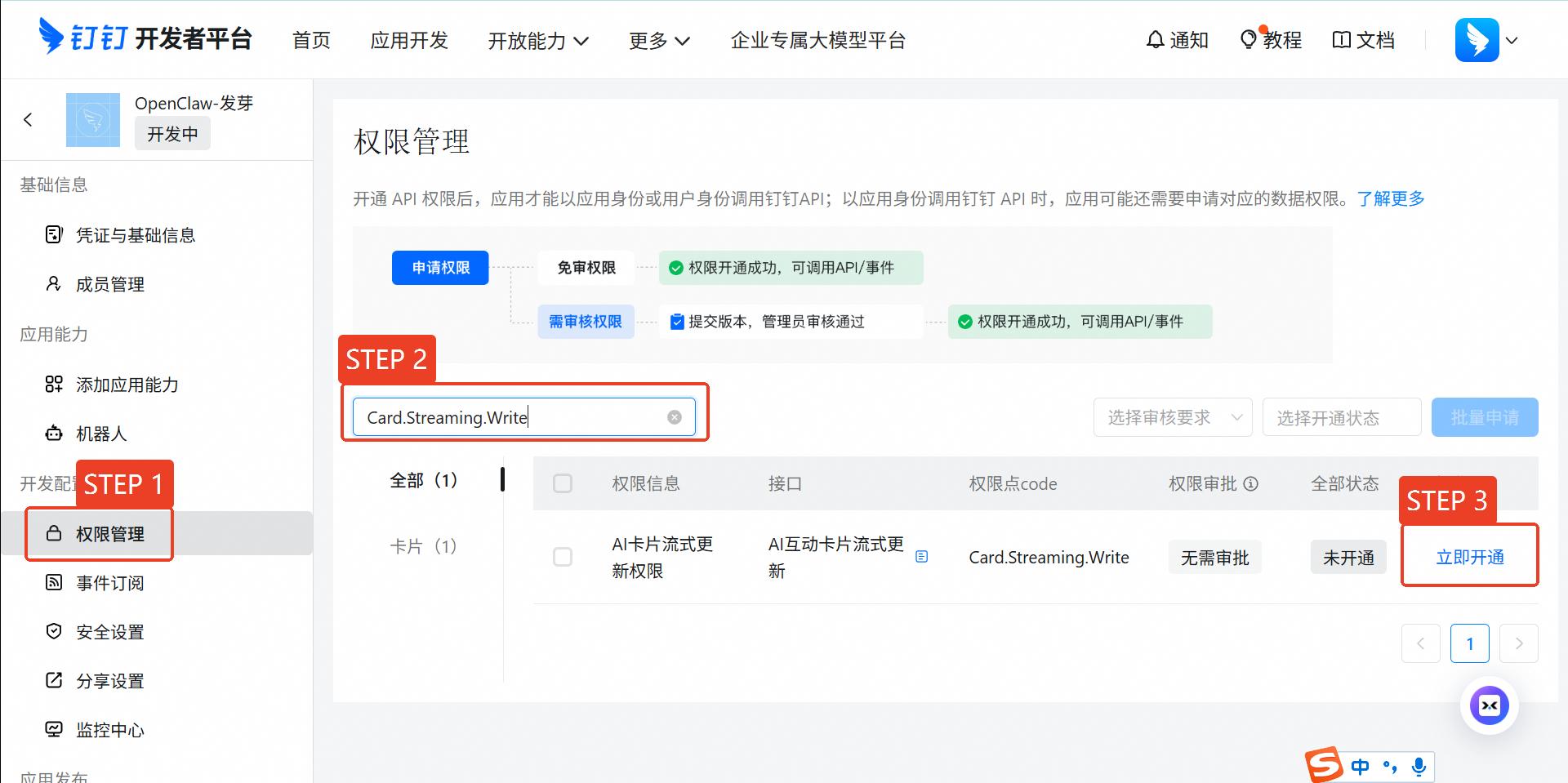Click the notification bell icon

pos(1155,39)
